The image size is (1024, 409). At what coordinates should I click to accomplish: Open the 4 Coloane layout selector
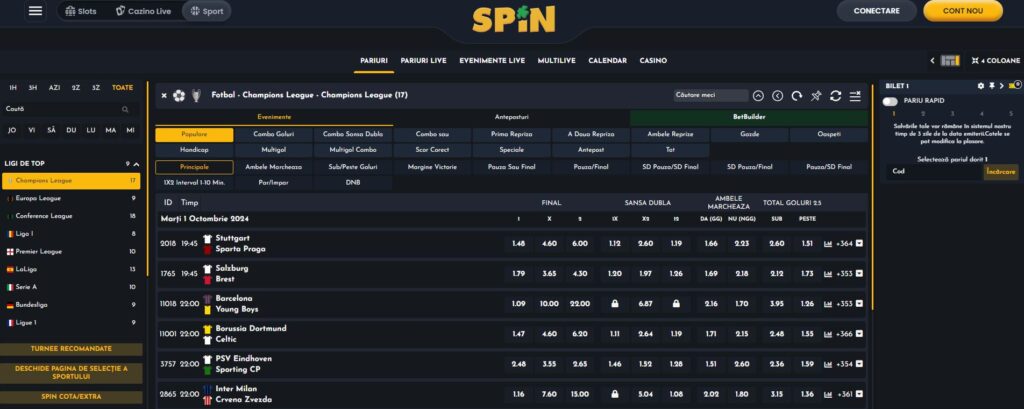pyautogui.click(x=995, y=61)
